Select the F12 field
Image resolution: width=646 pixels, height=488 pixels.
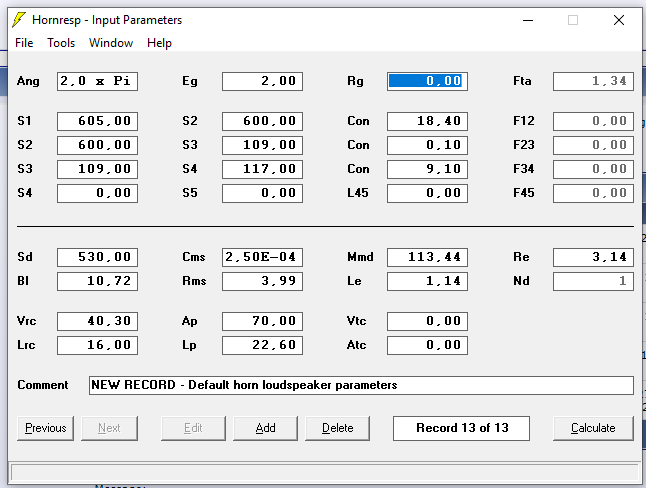tap(593, 121)
